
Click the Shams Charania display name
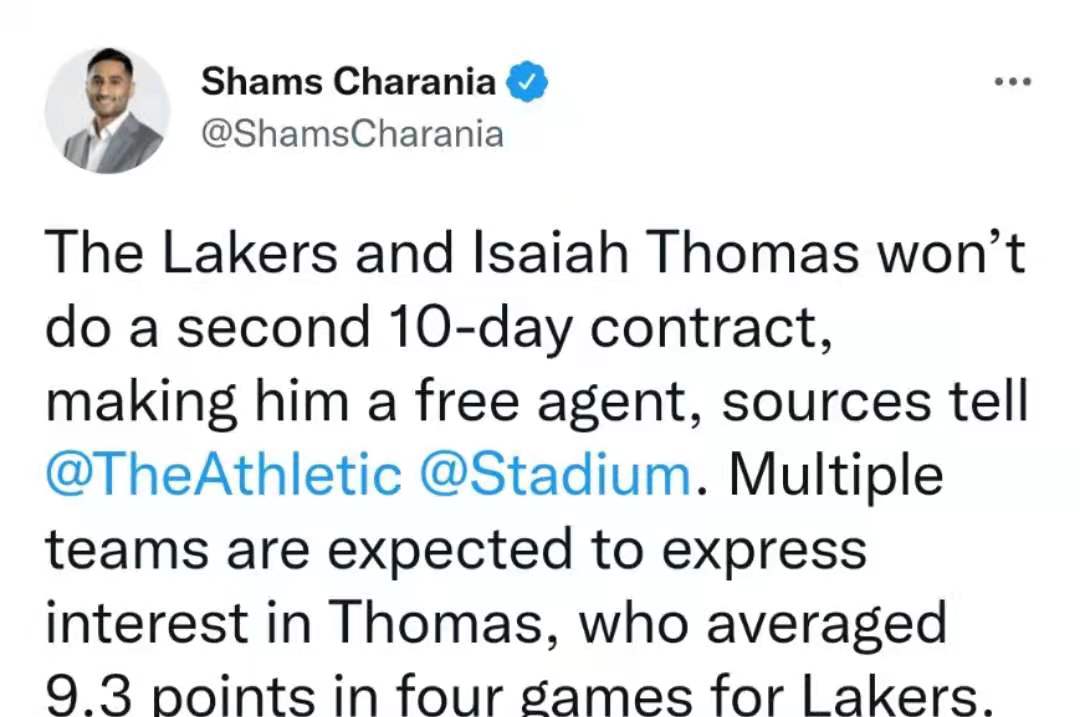coord(349,81)
